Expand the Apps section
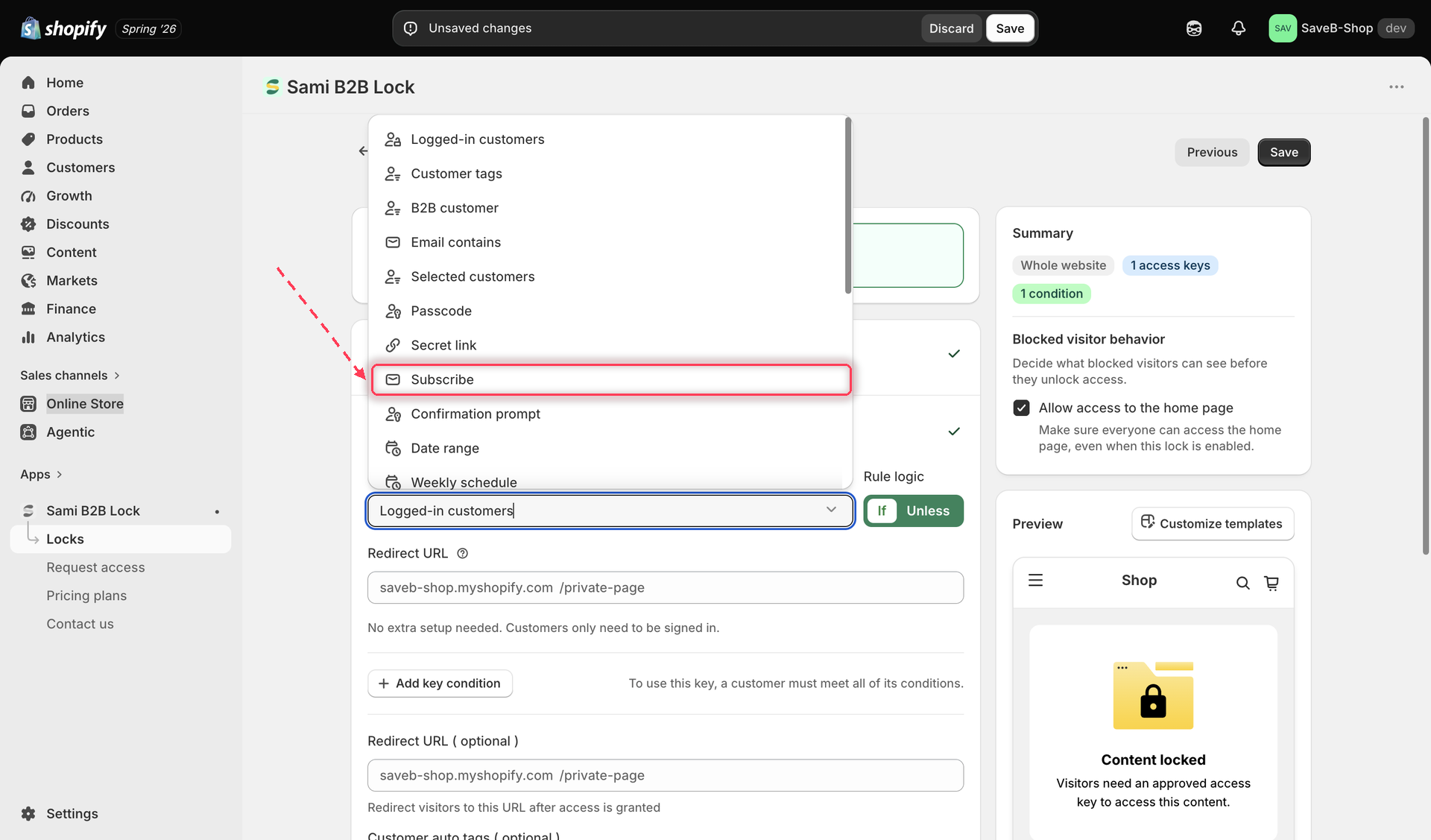The height and width of the screenshot is (840, 1431). pyautogui.click(x=41, y=475)
